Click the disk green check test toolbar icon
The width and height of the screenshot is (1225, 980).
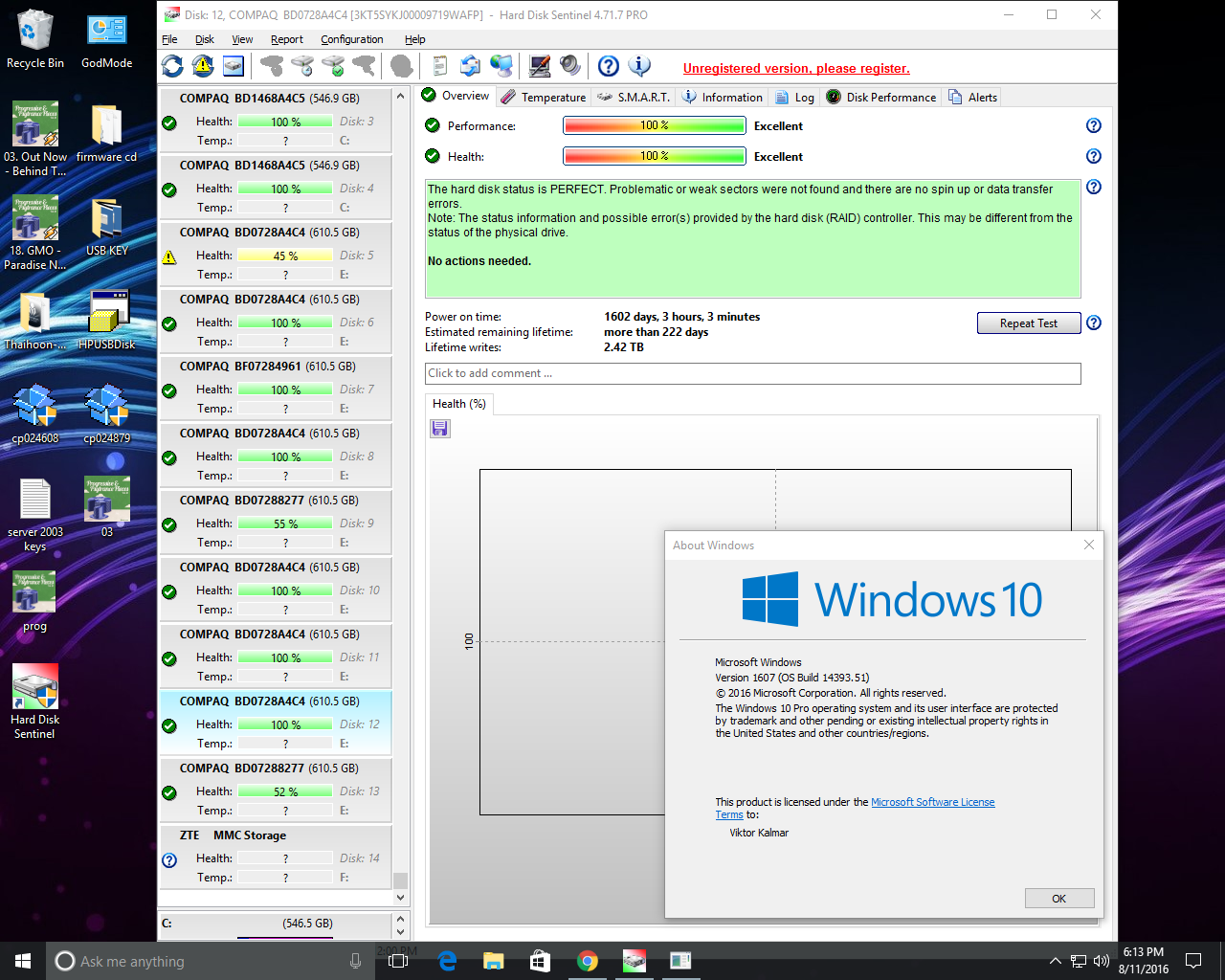coord(333,66)
